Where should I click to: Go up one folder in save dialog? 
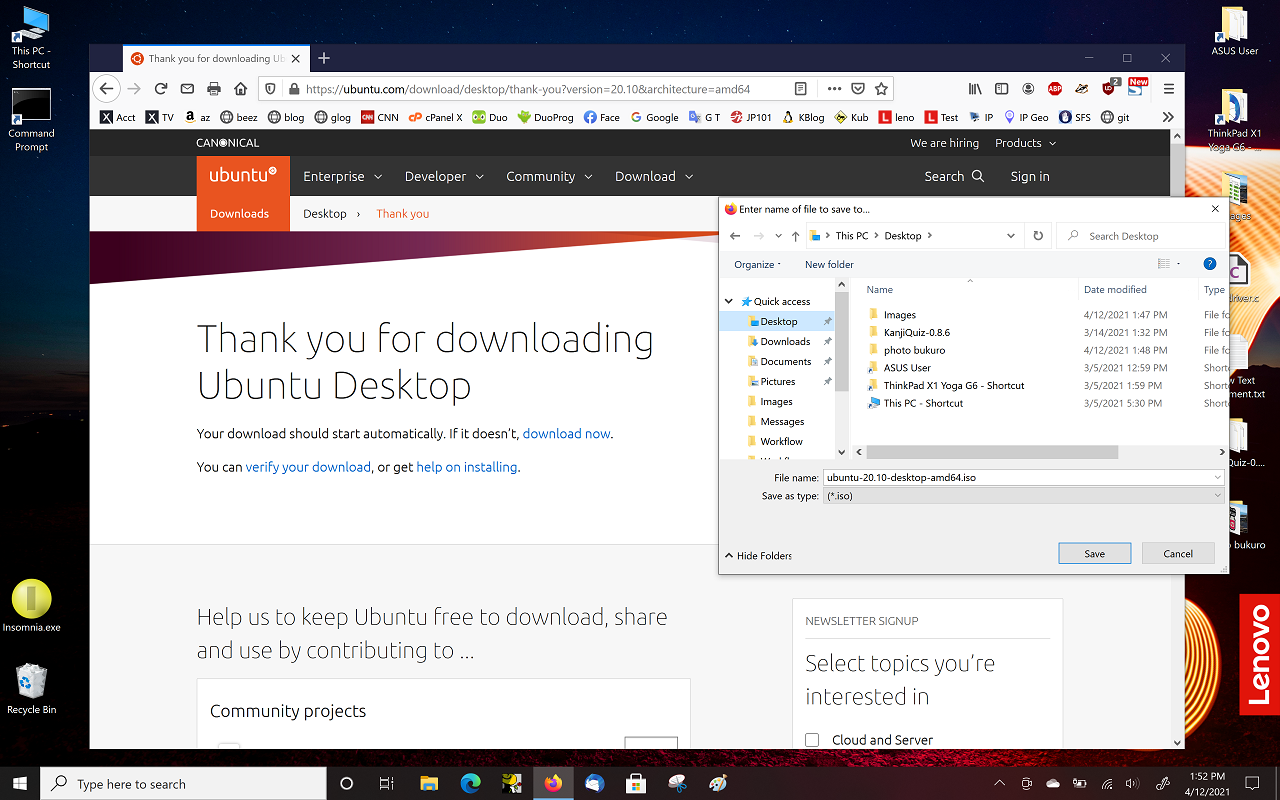click(x=795, y=236)
